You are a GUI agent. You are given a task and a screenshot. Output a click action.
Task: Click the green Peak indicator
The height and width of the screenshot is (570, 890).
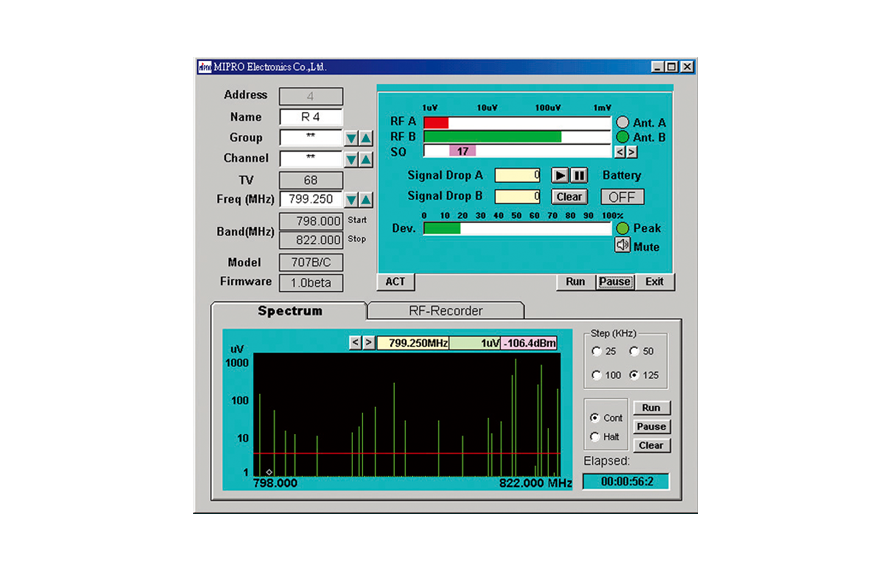623,228
